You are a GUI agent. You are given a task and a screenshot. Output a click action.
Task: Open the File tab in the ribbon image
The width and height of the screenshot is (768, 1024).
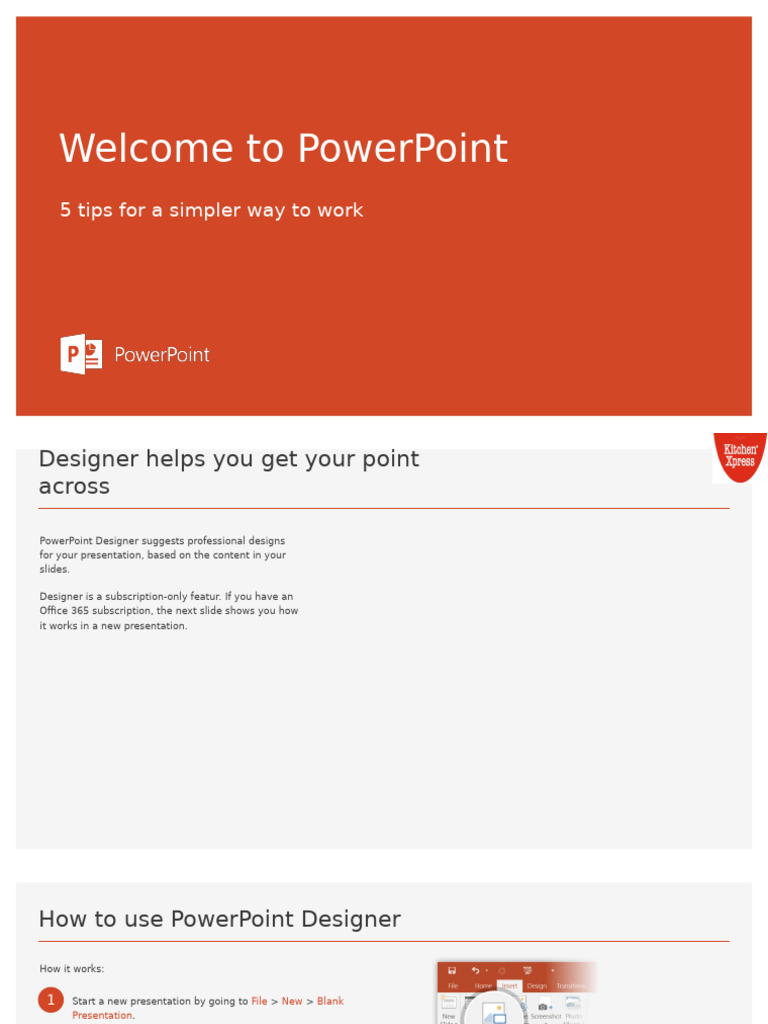(x=453, y=986)
